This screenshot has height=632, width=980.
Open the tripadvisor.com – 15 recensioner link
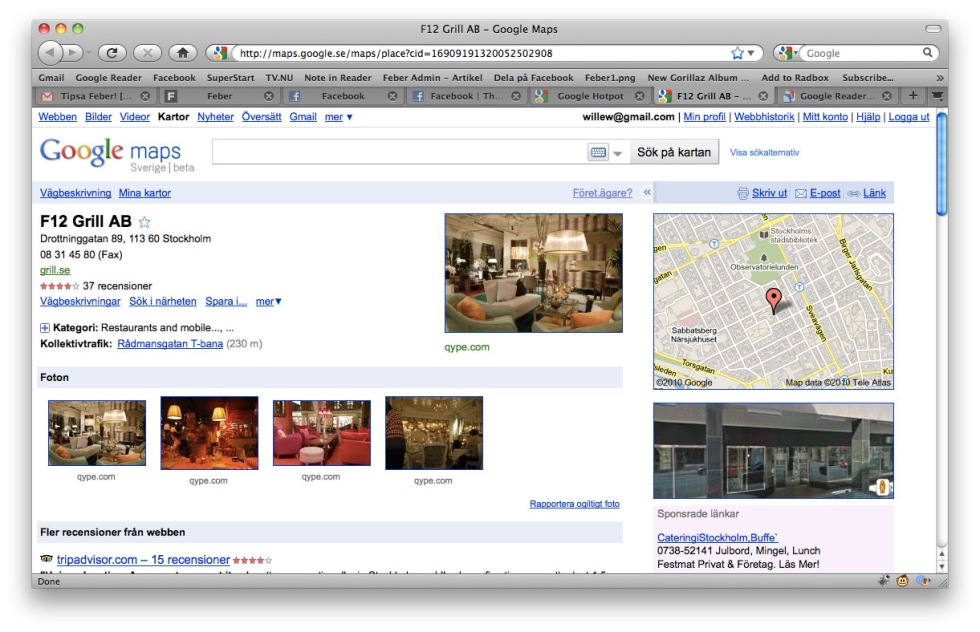coord(143,559)
